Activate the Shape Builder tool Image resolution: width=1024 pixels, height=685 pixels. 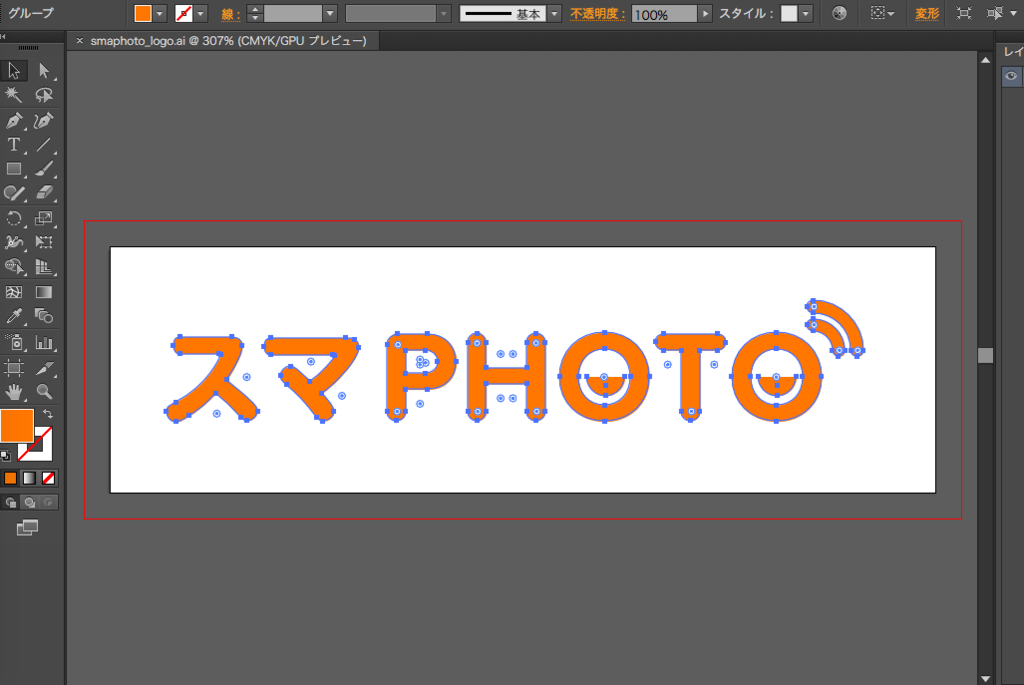(14, 267)
